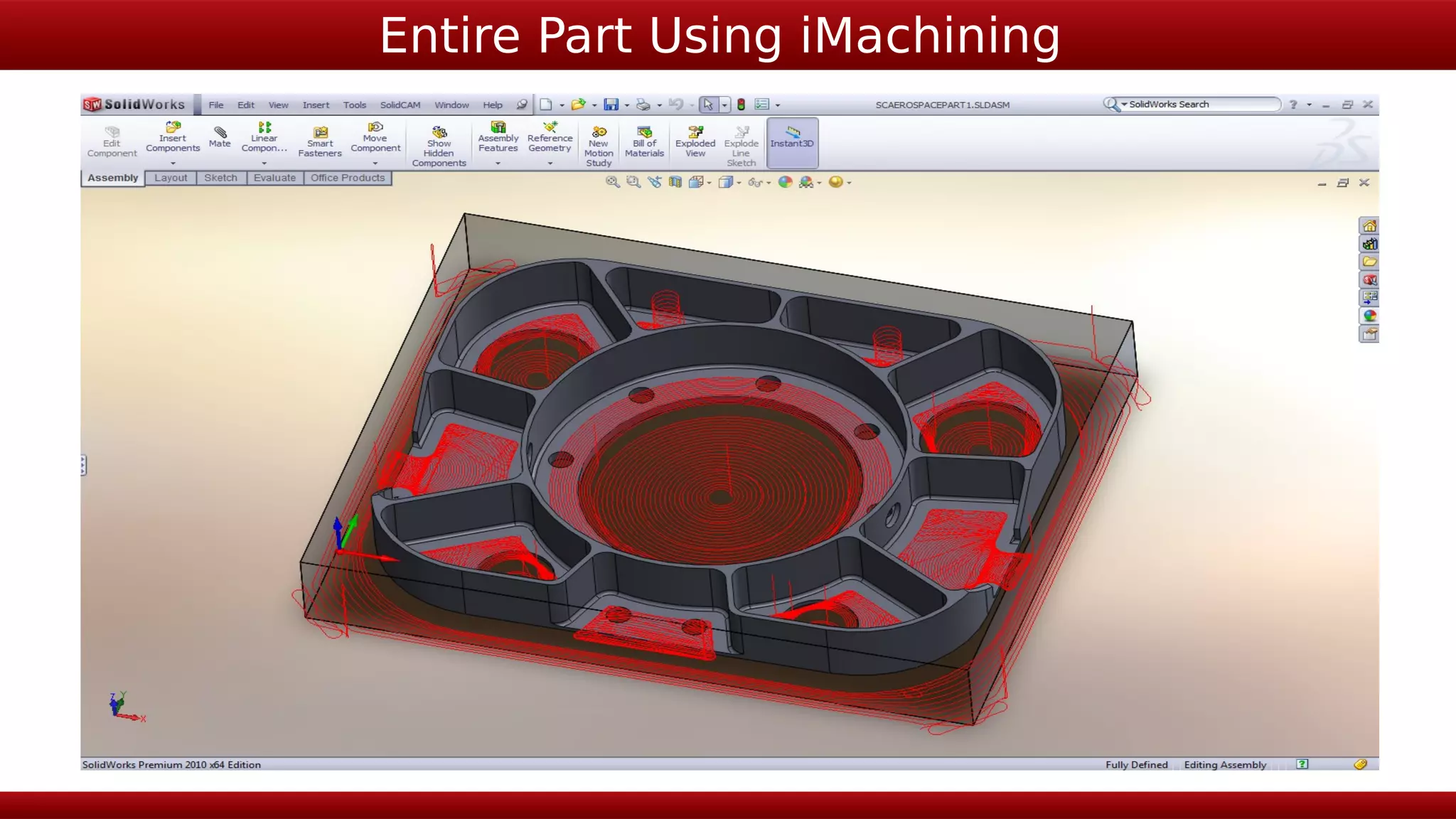Image resolution: width=1456 pixels, height=819 pixels.
Task: Click Hide/Show Items glasses icon
Action: coord(755,183)
